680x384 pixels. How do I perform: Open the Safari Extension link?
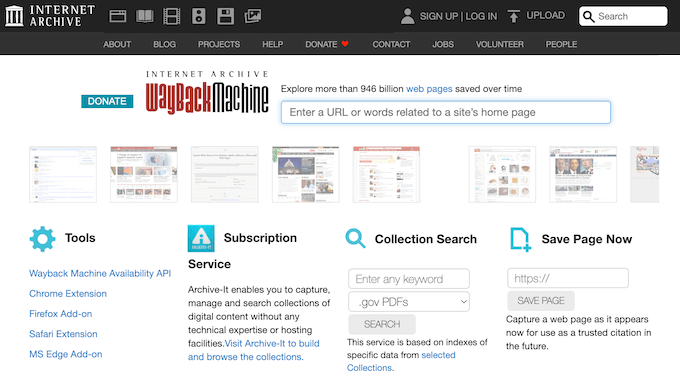tap(63, 334)
